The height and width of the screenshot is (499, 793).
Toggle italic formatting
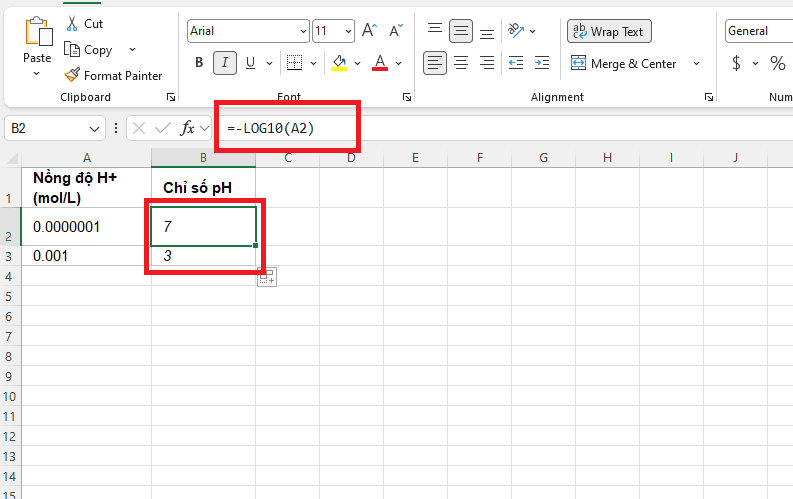[225, 63]
